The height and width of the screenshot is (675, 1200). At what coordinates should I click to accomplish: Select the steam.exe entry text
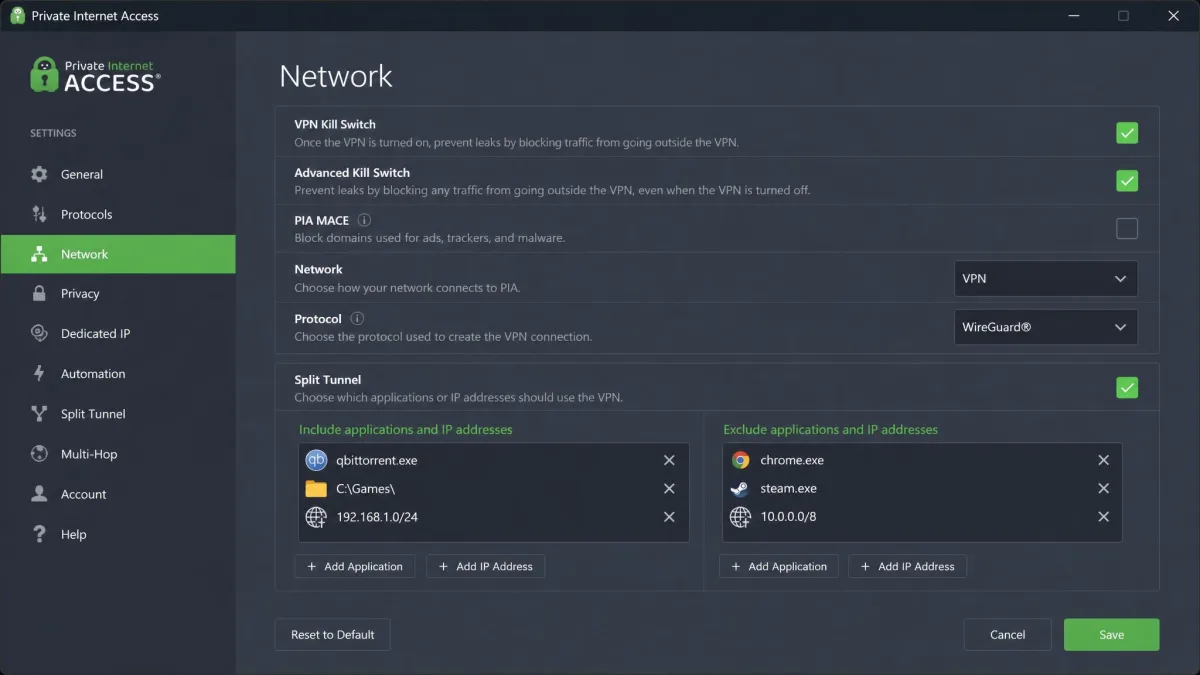coord(788,489)
